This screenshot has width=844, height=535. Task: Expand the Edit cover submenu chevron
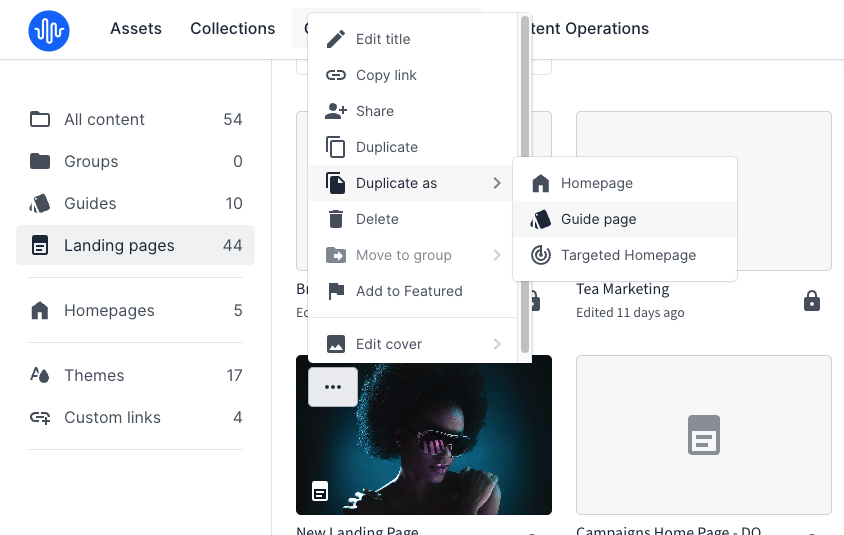[x=497, y=344]
